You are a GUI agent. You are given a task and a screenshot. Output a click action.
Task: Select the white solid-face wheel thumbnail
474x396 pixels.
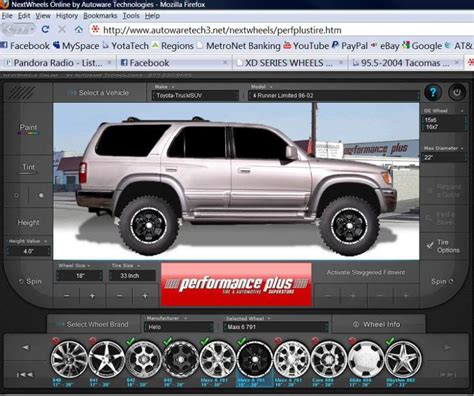[366, 360]
